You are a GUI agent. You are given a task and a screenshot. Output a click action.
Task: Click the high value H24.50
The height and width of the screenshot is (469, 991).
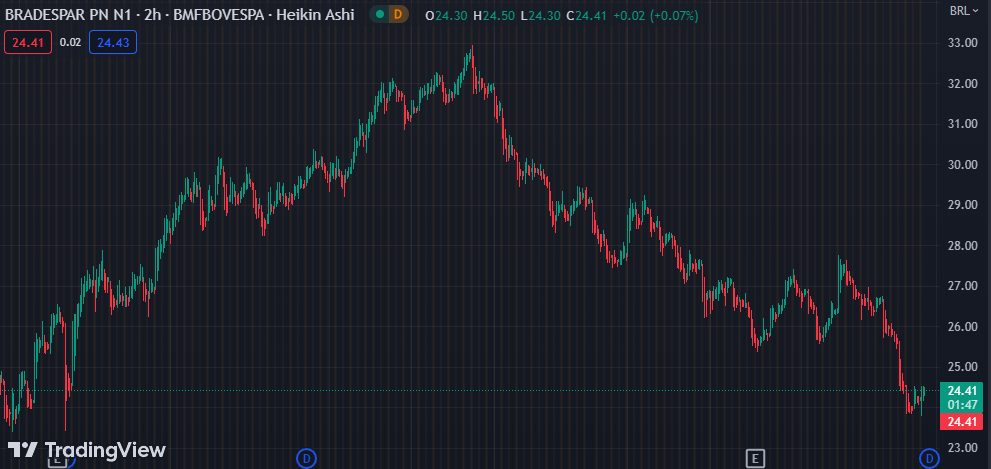[x=494, y=15]
